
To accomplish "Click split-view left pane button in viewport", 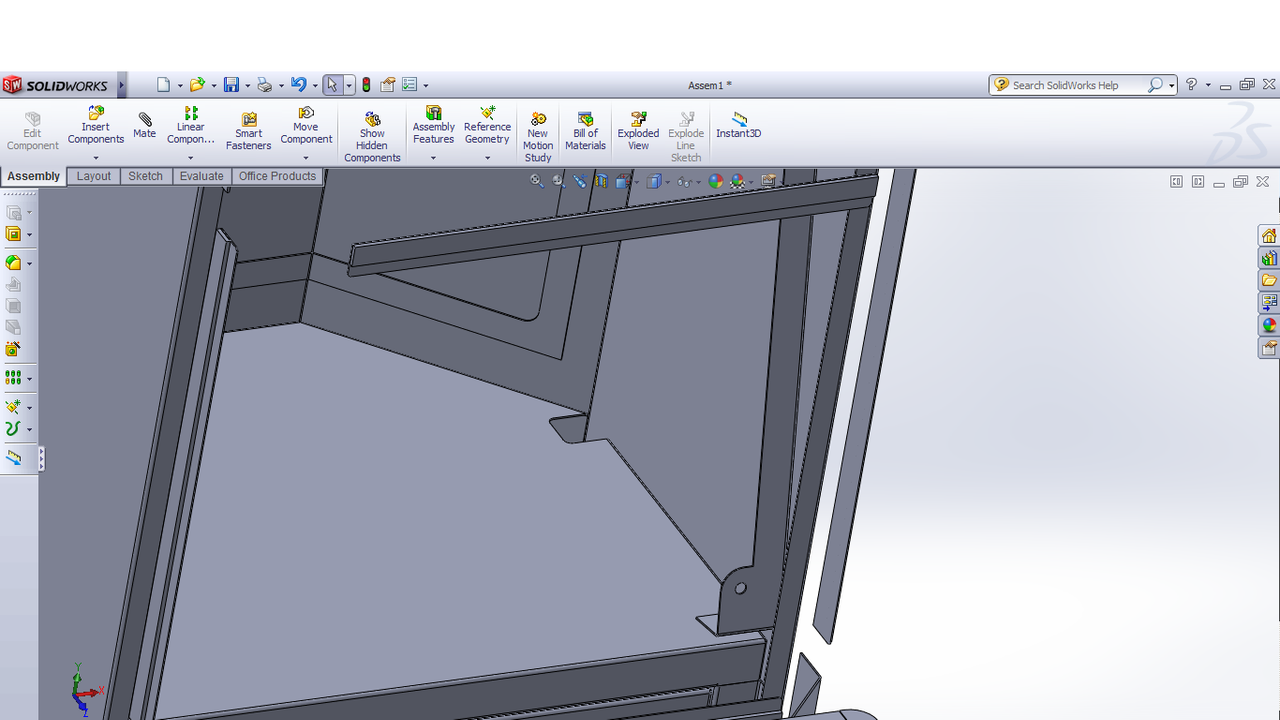I will click(x=1176, y=182).
